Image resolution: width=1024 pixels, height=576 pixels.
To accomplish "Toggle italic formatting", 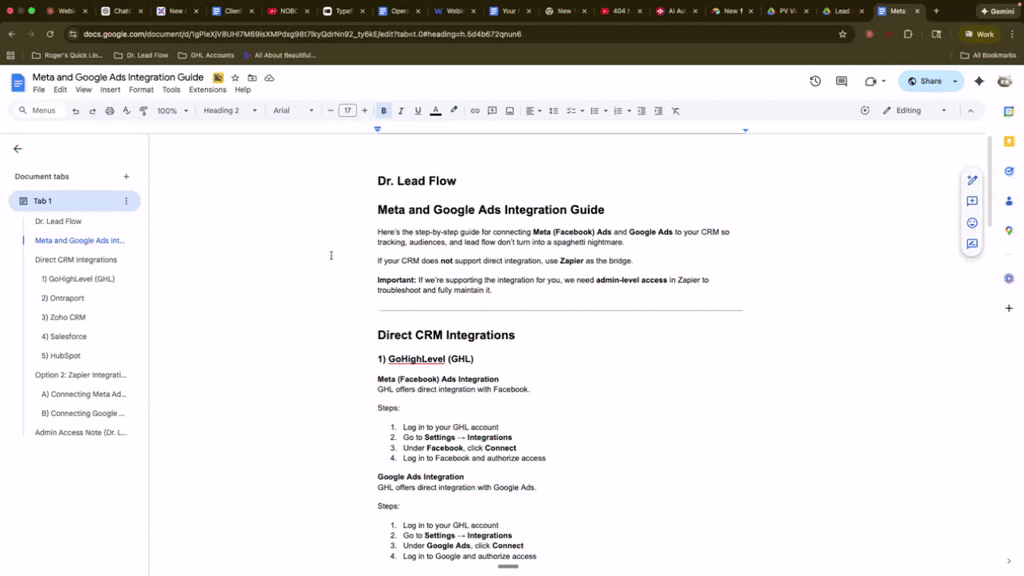I will 401,111.
